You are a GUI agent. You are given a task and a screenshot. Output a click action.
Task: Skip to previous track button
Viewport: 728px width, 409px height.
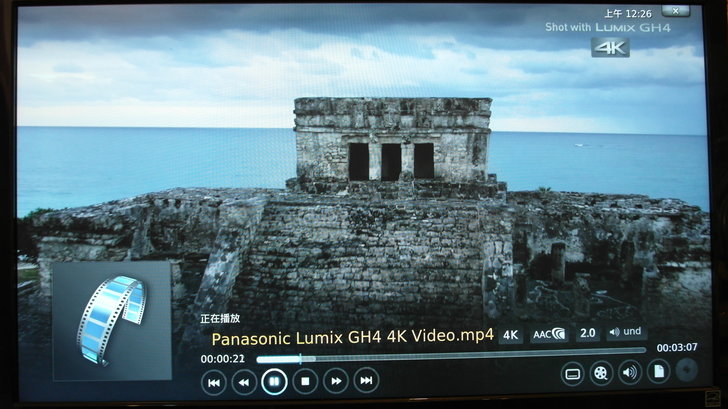coord(214,383)
